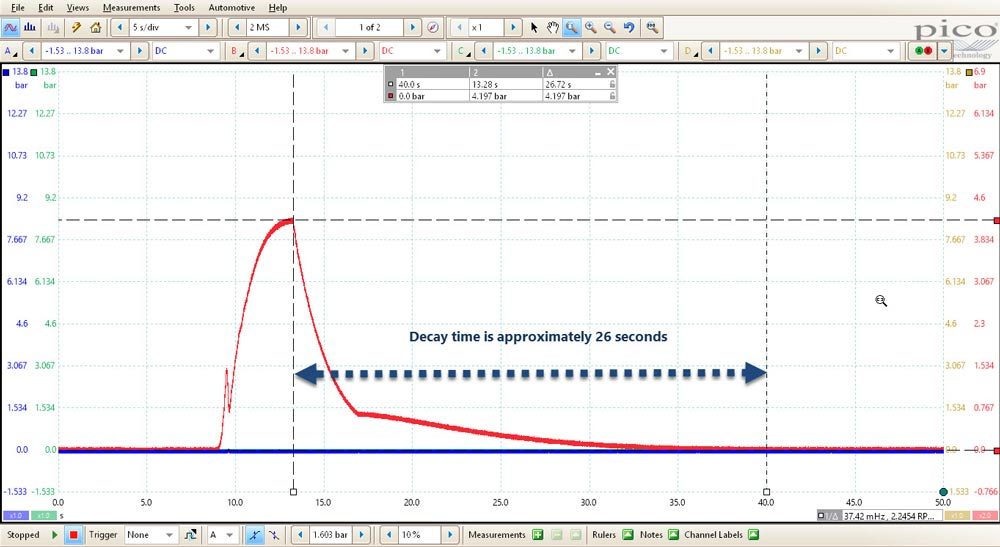Select the hand pan tool
The image size is (1000, 547).
click(552, 27)
